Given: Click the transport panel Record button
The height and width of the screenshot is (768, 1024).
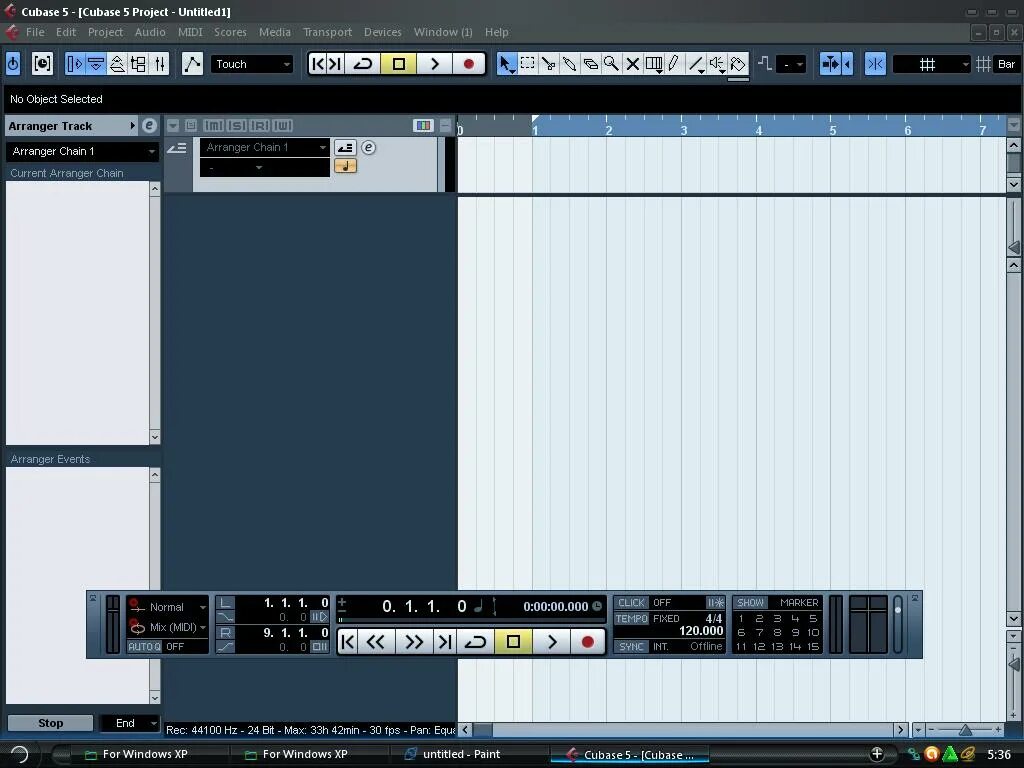Looking at the screenshot, I should [587, 642].
